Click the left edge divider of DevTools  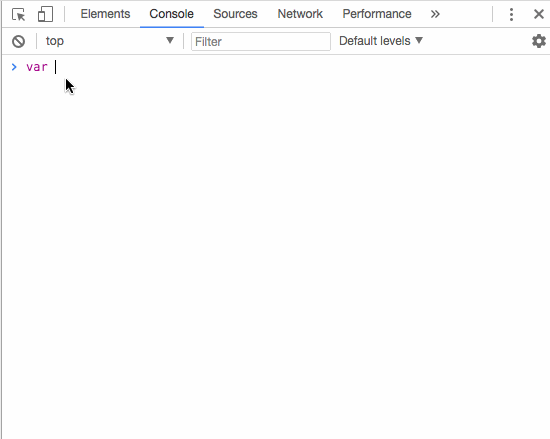pos(1,220)
